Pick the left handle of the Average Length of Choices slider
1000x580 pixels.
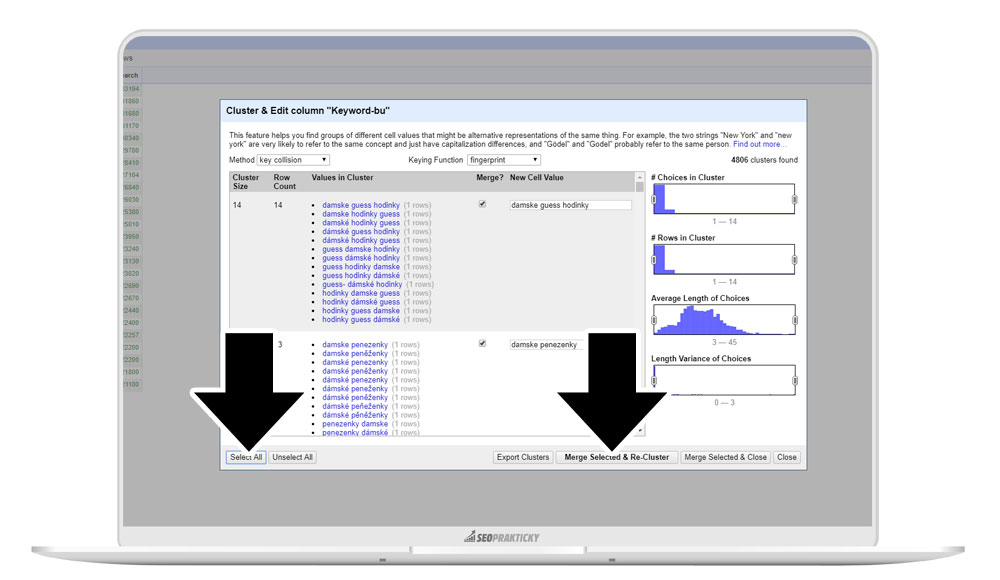pos(654,320)
